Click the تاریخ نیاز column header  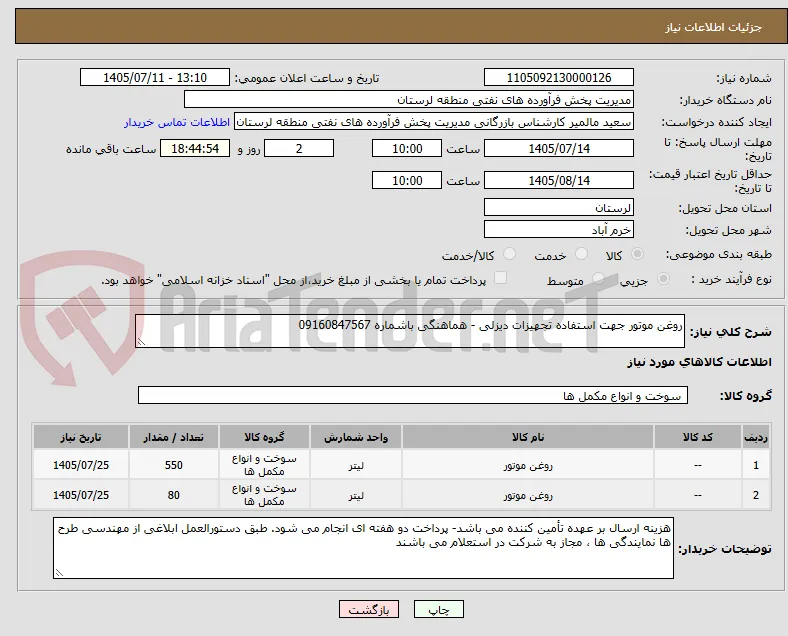point(81,437)
